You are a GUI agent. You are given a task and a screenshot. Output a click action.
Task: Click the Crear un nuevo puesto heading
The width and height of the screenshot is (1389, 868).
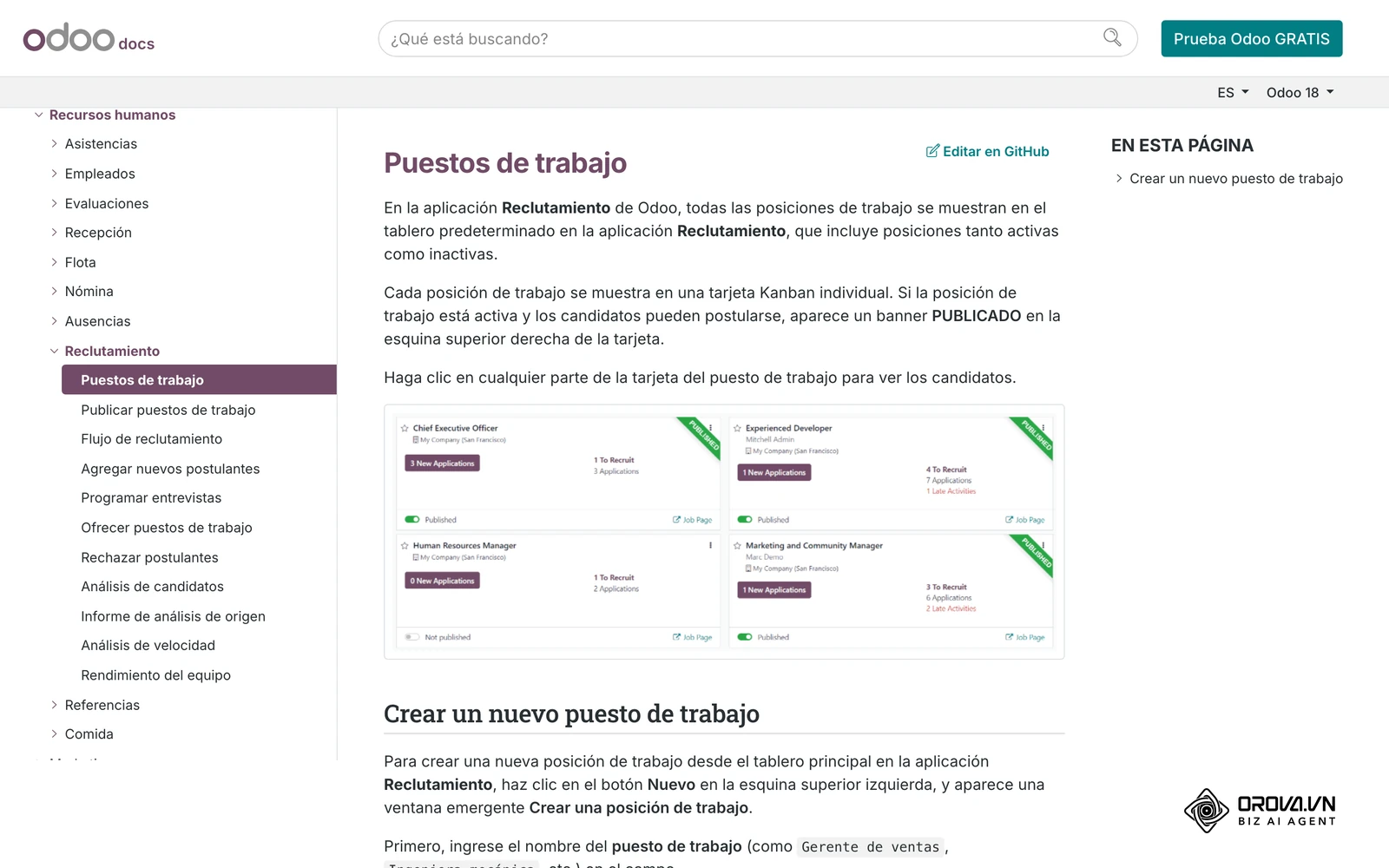[571, 713]
